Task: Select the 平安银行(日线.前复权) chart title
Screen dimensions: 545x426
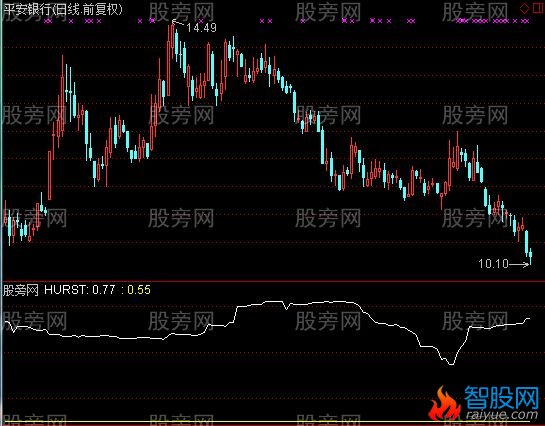Action: [63, 9]
